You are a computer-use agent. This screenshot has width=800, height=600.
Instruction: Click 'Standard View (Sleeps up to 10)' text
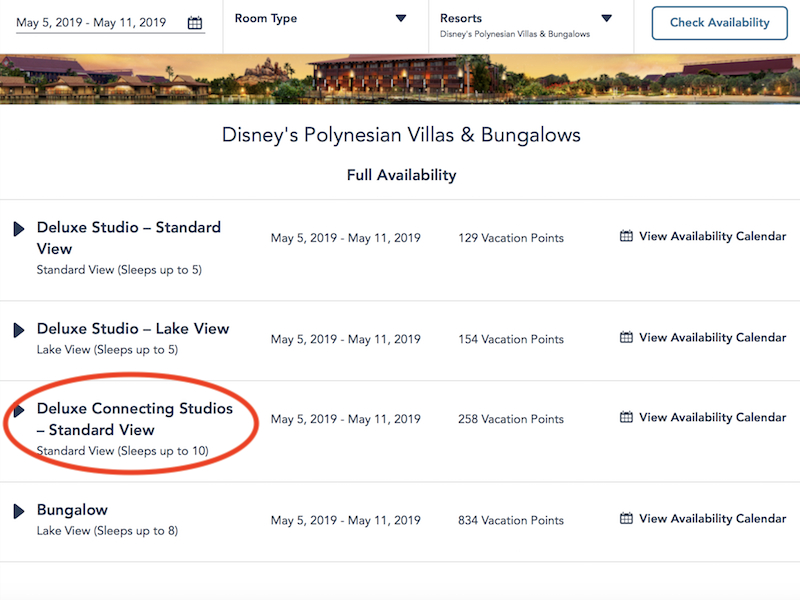point(122,451)
